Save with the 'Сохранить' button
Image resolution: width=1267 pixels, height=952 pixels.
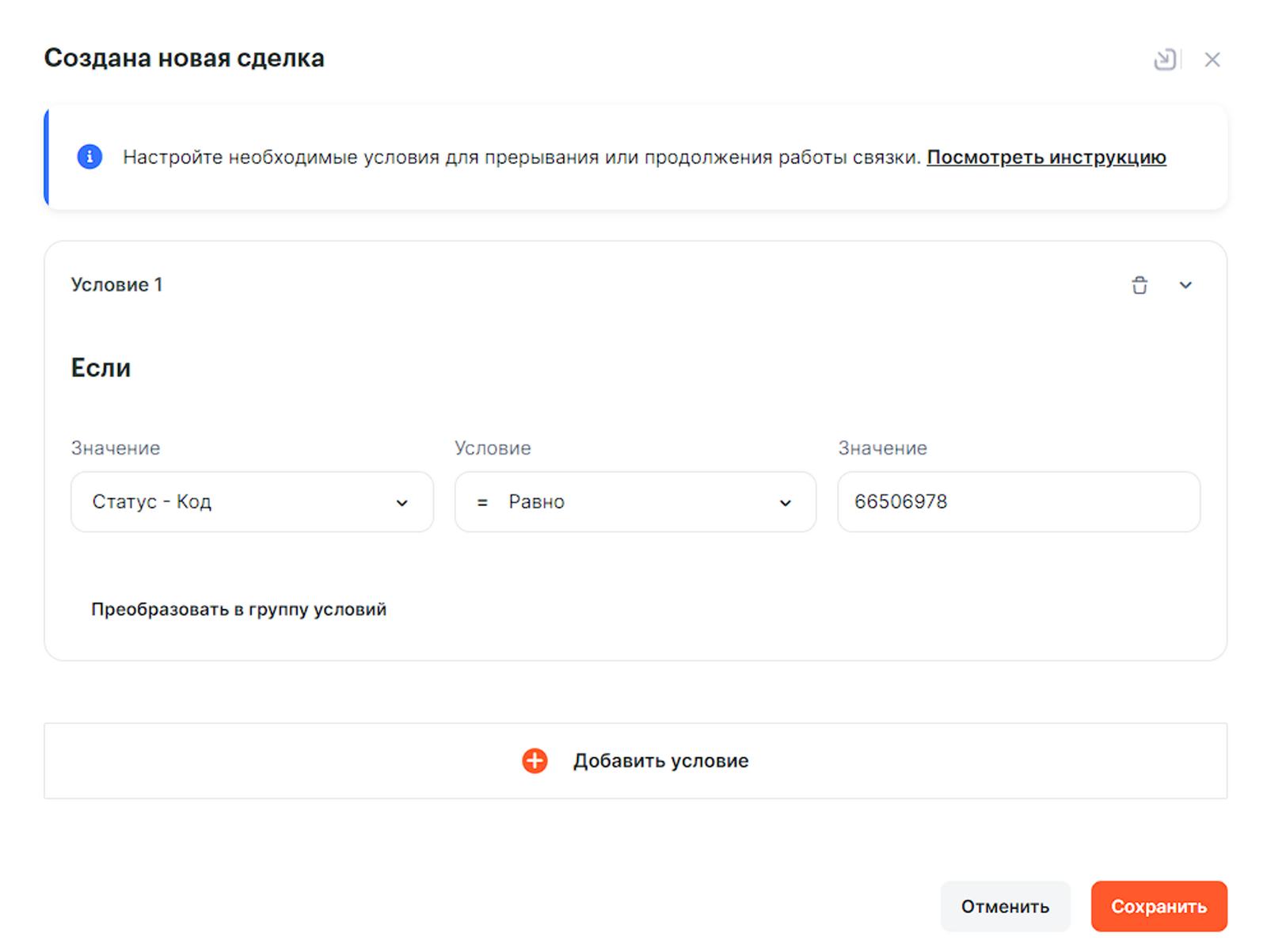[x=1158, y=906]
